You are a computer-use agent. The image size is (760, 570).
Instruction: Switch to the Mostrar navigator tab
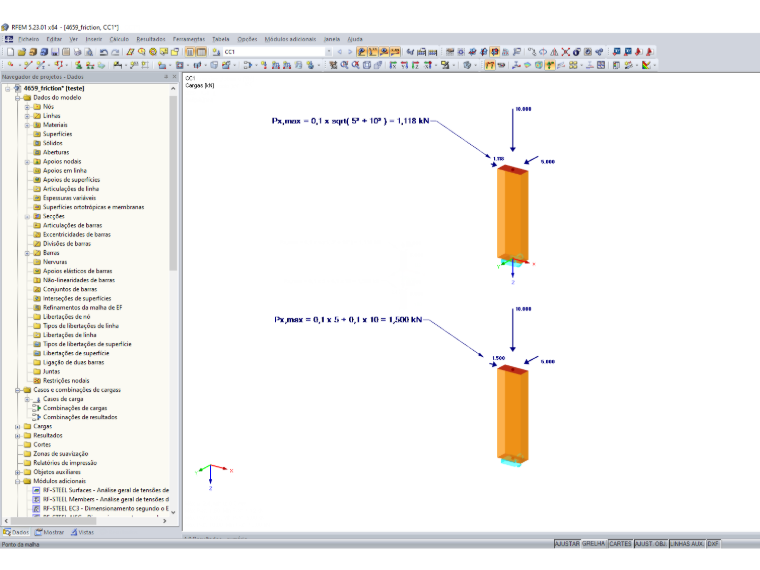(49, 532)
